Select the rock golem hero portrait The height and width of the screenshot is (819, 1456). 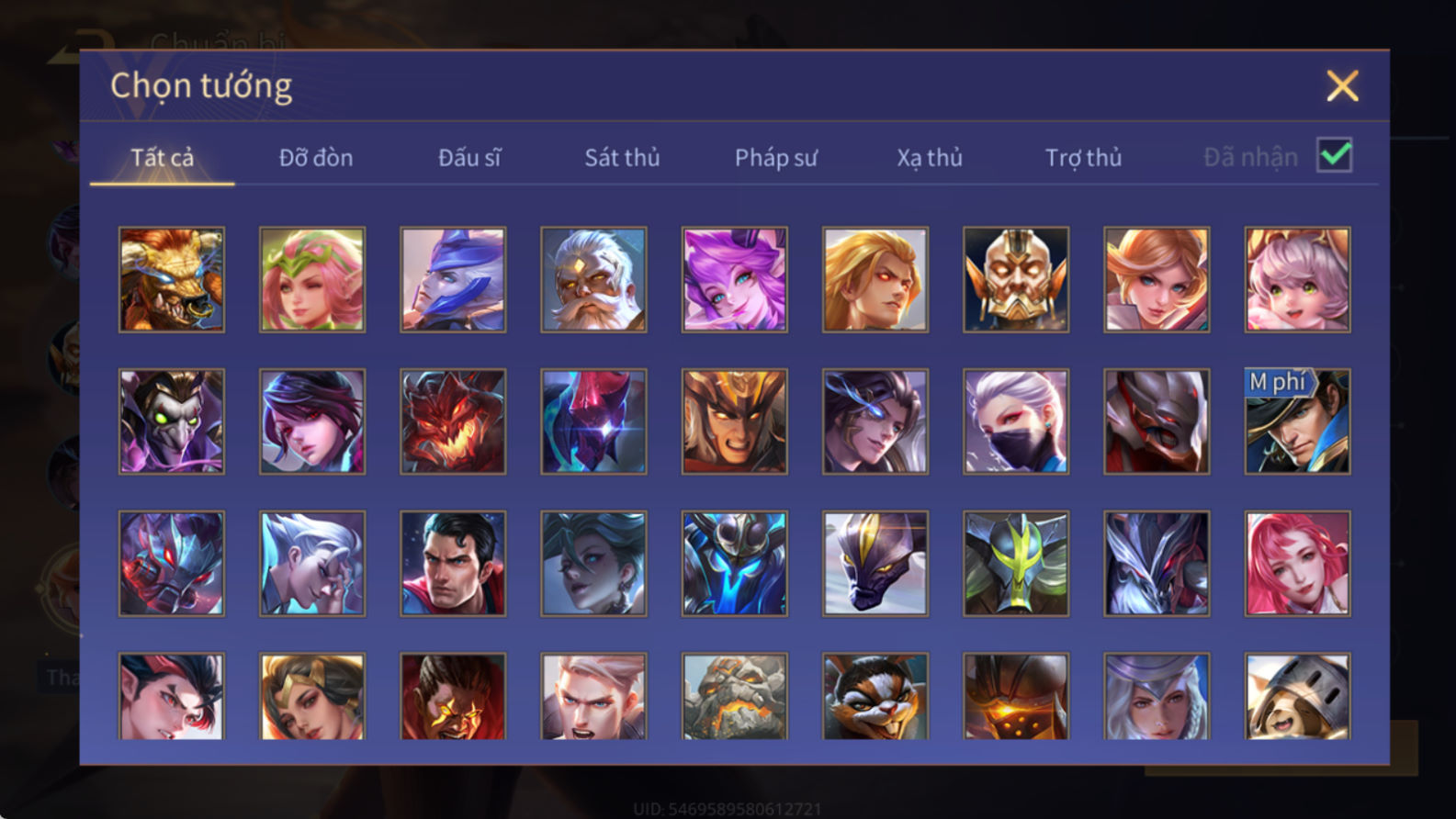click(734, 696)
